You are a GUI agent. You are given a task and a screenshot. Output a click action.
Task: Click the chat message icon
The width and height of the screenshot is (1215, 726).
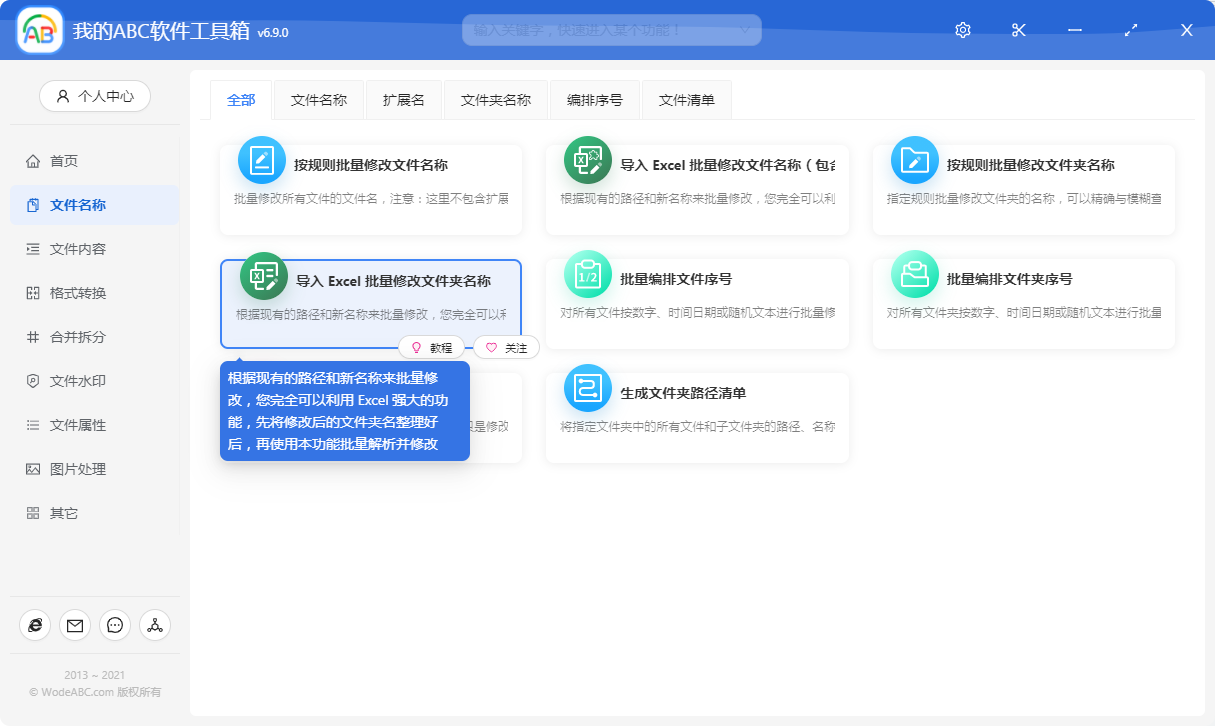[x=114, y=625]
